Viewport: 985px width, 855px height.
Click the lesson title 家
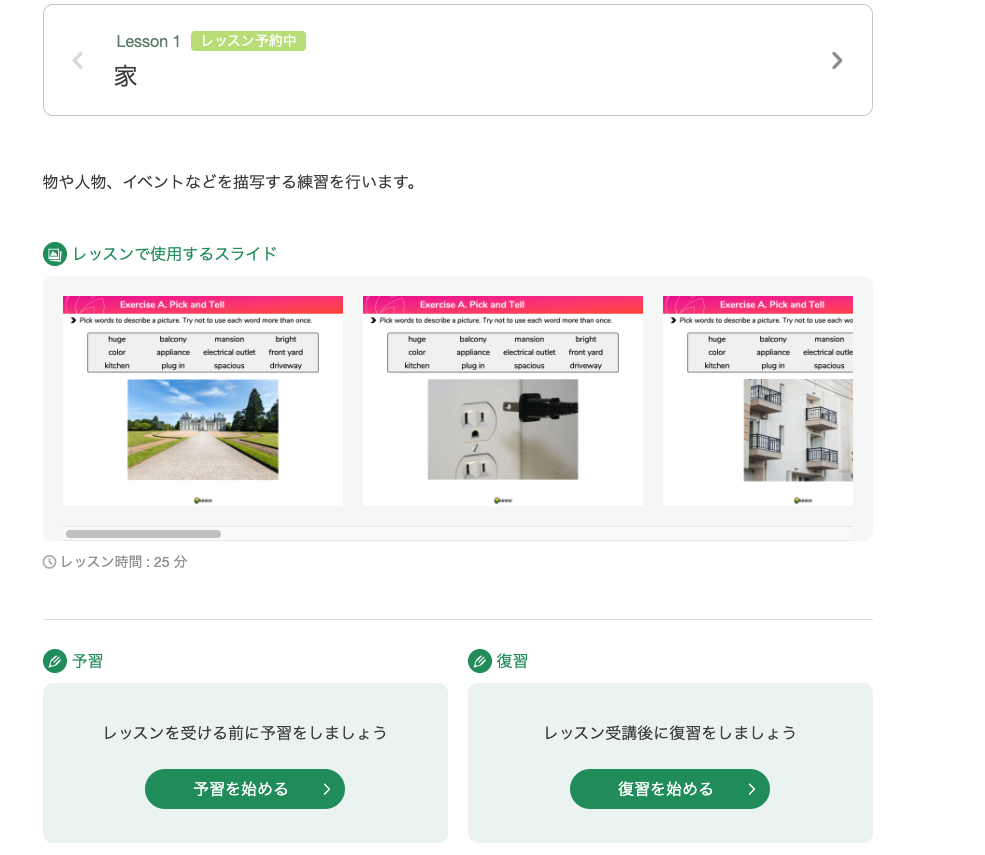tap(126, 77)
